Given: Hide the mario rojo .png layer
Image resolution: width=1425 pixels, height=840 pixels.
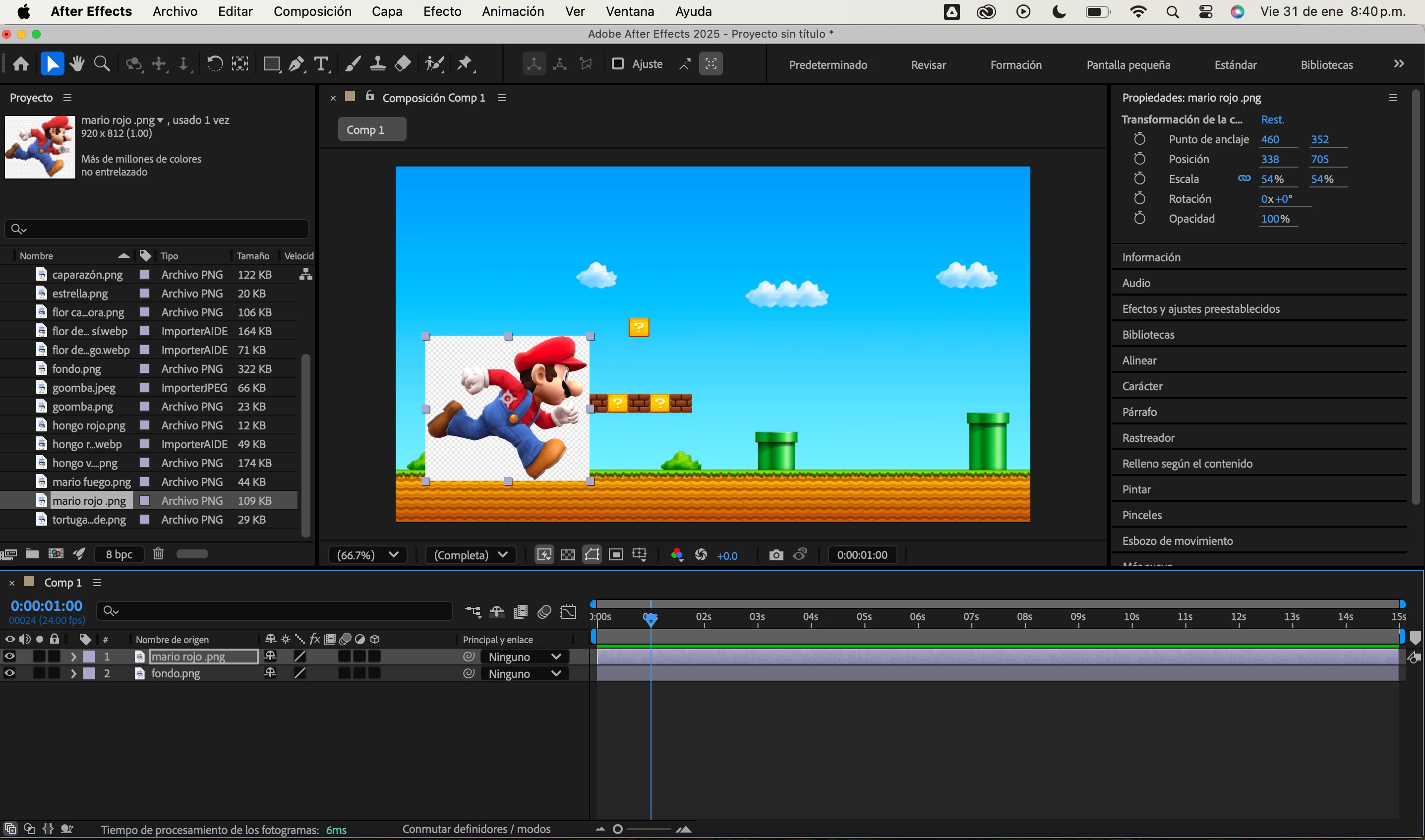Looking at the screenshot, I should [9, 656].
